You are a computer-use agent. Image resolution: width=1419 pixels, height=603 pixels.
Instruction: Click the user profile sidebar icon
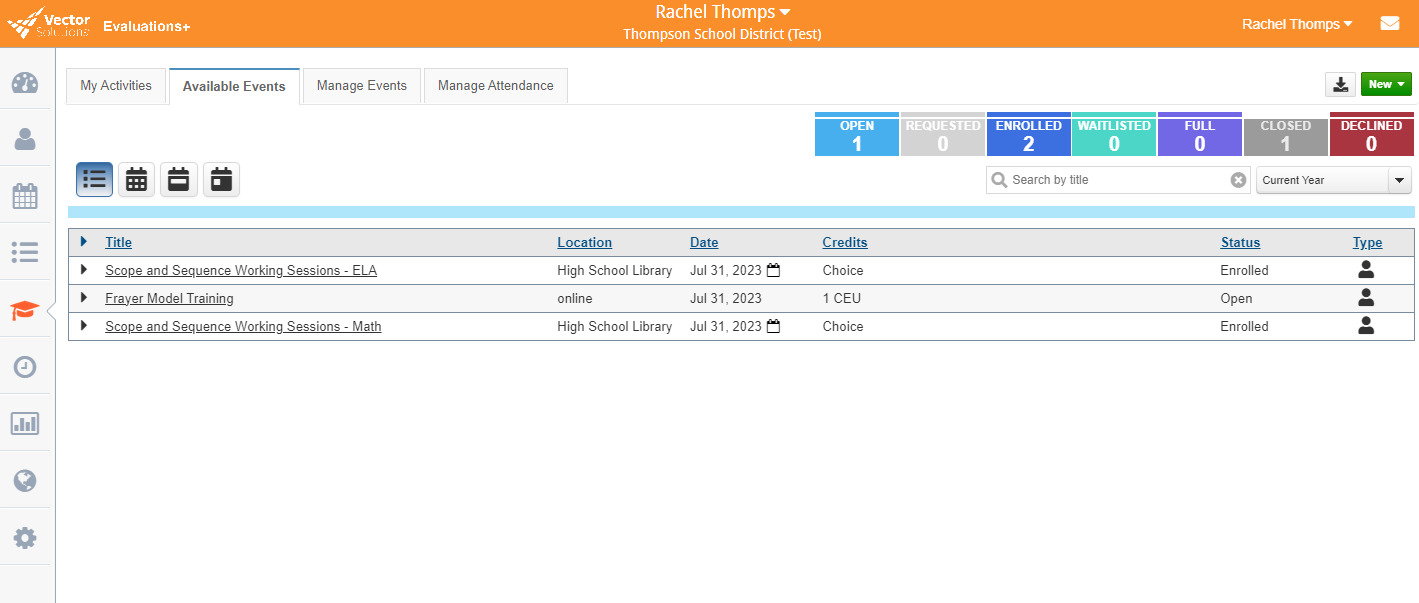click(x=25, y=139)
